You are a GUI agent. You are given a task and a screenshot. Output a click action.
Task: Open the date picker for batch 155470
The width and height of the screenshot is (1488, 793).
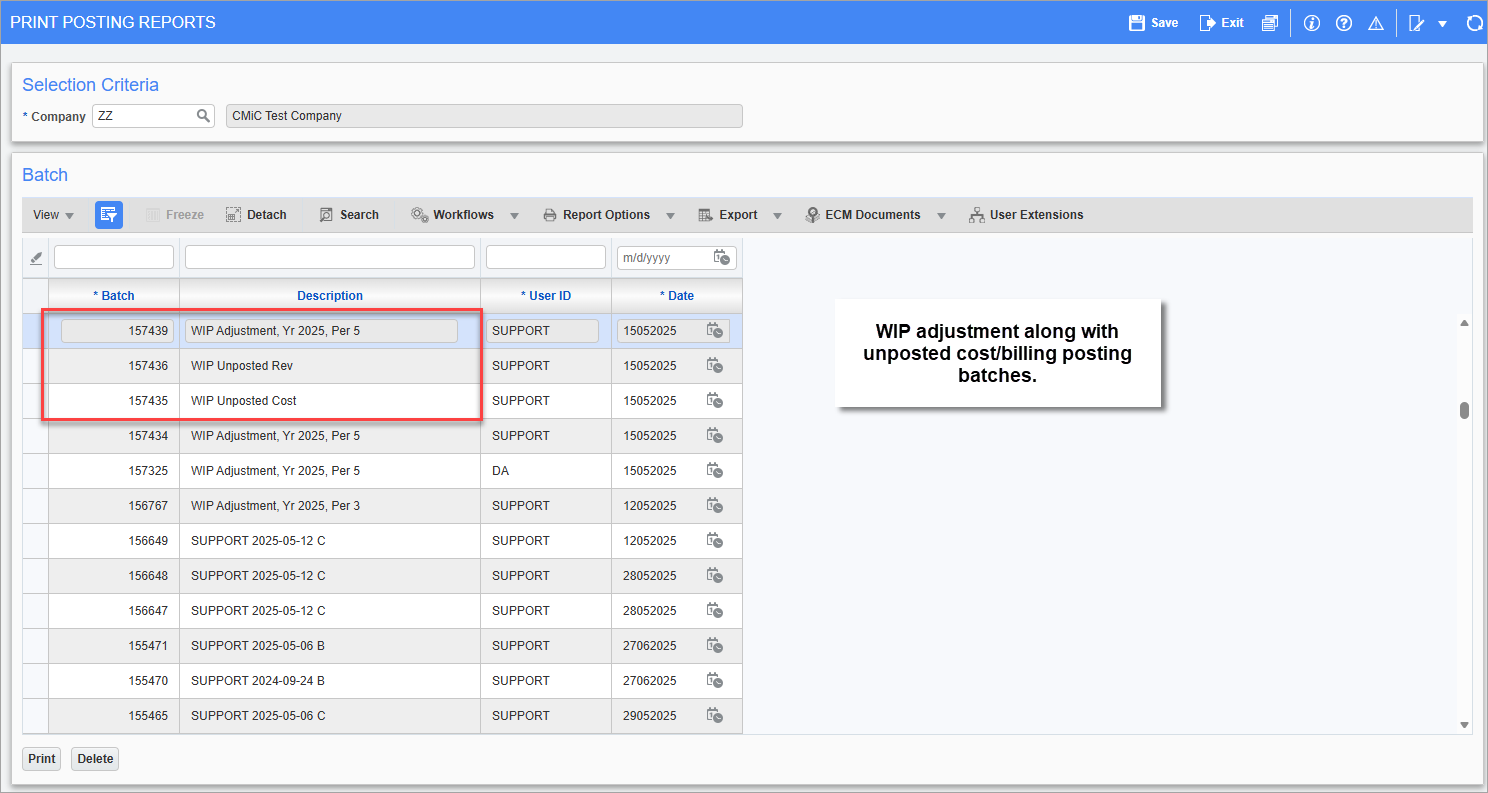pos(715,681)
